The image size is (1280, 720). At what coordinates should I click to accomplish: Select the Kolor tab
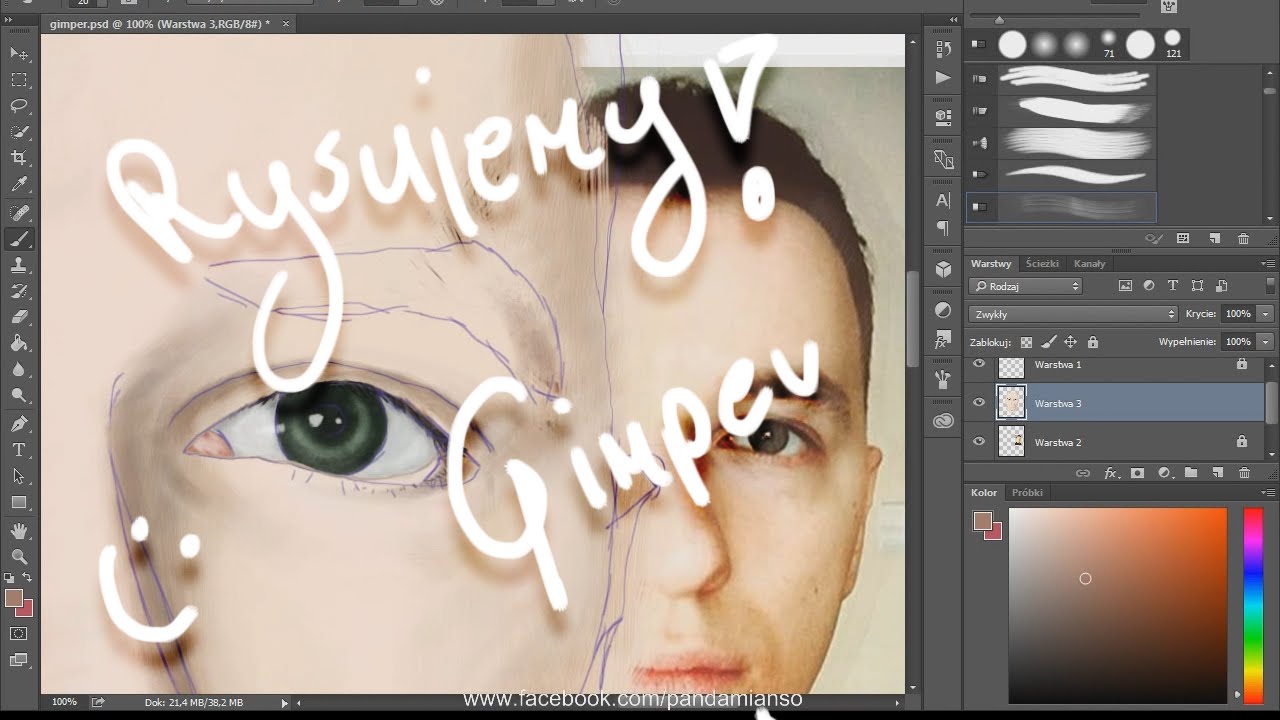(x=984, y=493)
